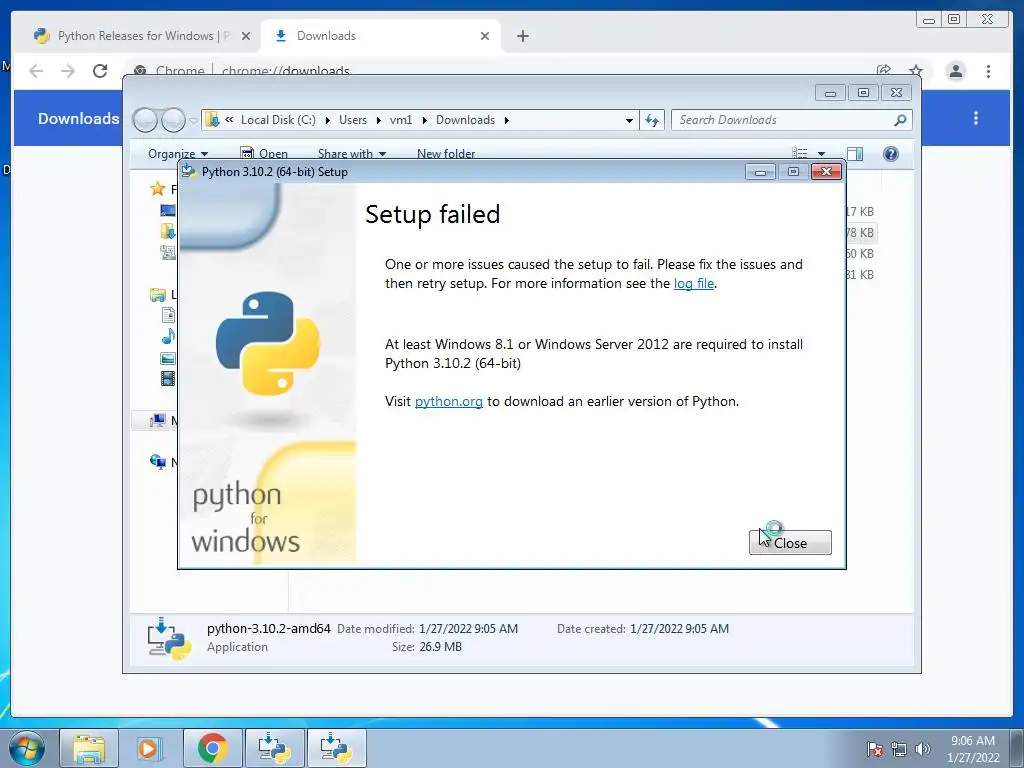This screenshot has height=768, width=1024.
Task: Open the setup log file link
Action: tap(694, 283)
